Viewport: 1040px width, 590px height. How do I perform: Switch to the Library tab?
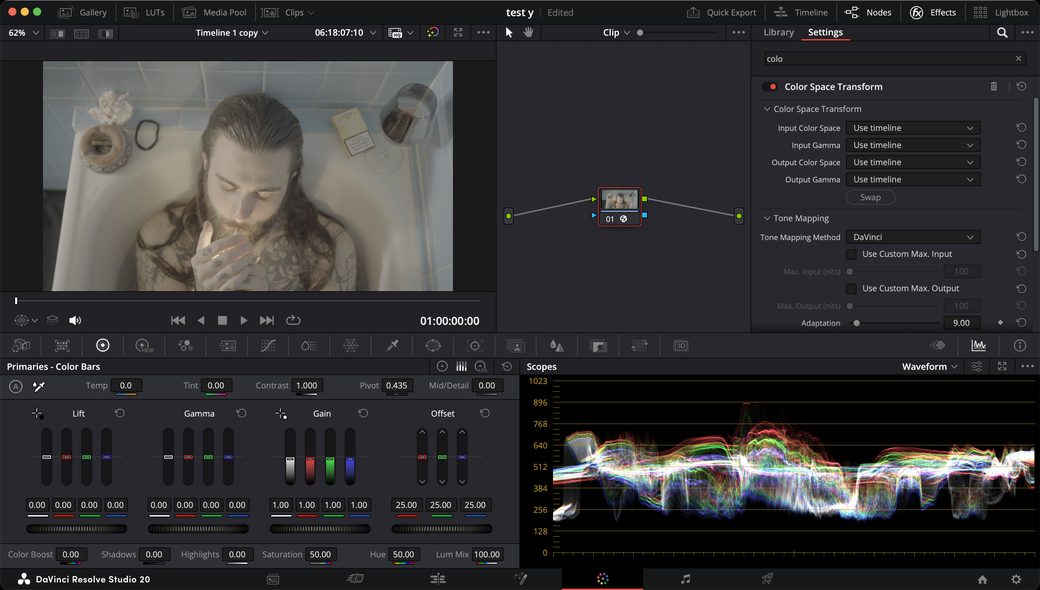[x=778, y=32]
